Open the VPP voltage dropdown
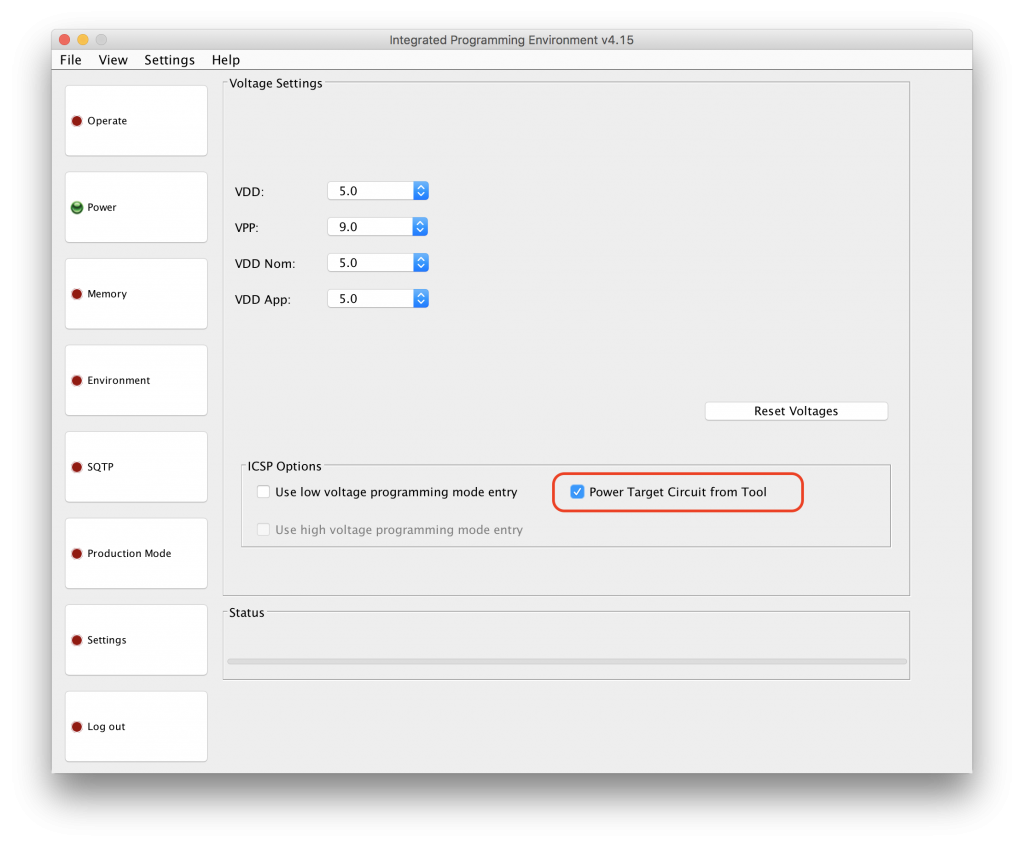Image resolution: width=1024 pixels, height=847 pixels. [x=420, y=227]
